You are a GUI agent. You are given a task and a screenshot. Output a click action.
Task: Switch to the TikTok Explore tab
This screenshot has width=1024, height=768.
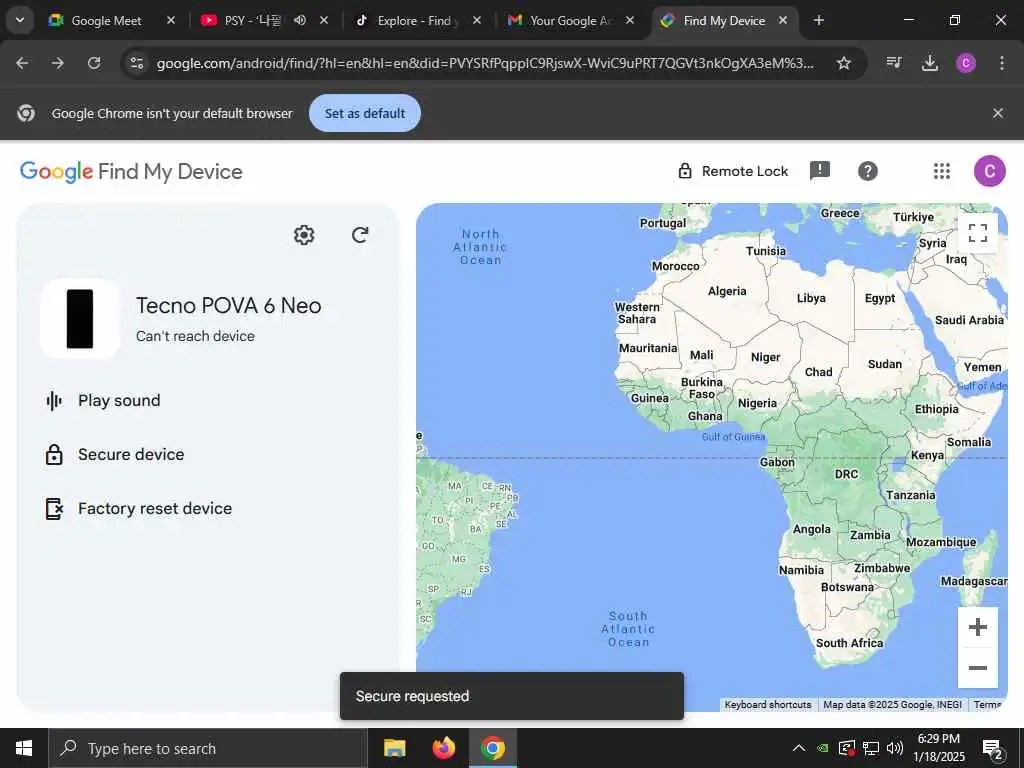414,21
